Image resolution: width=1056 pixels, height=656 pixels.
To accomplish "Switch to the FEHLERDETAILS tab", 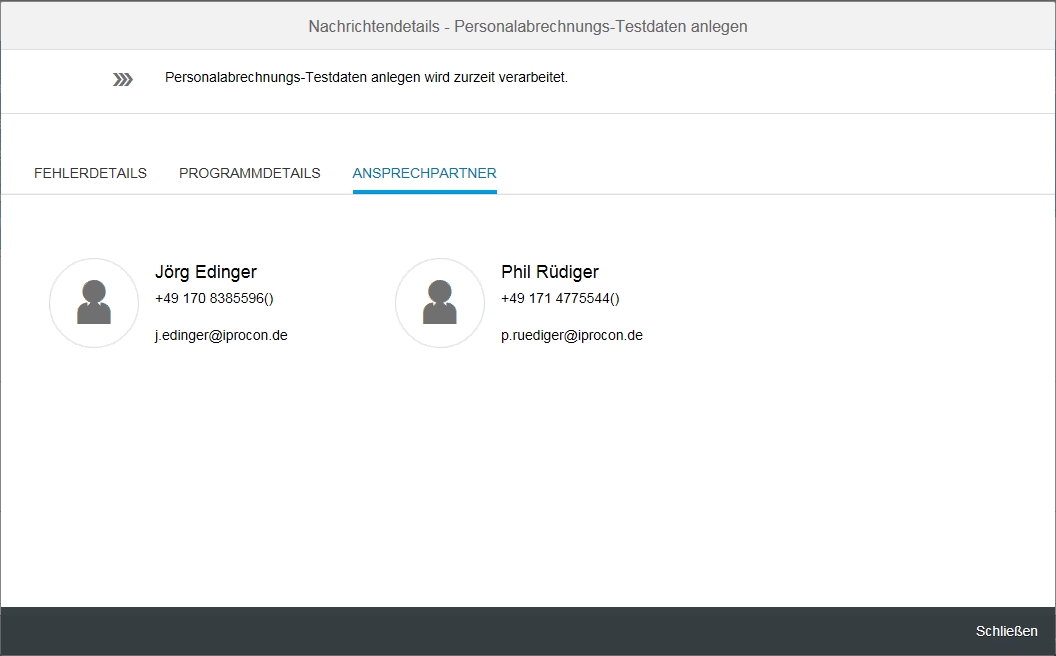I will 90,173.
